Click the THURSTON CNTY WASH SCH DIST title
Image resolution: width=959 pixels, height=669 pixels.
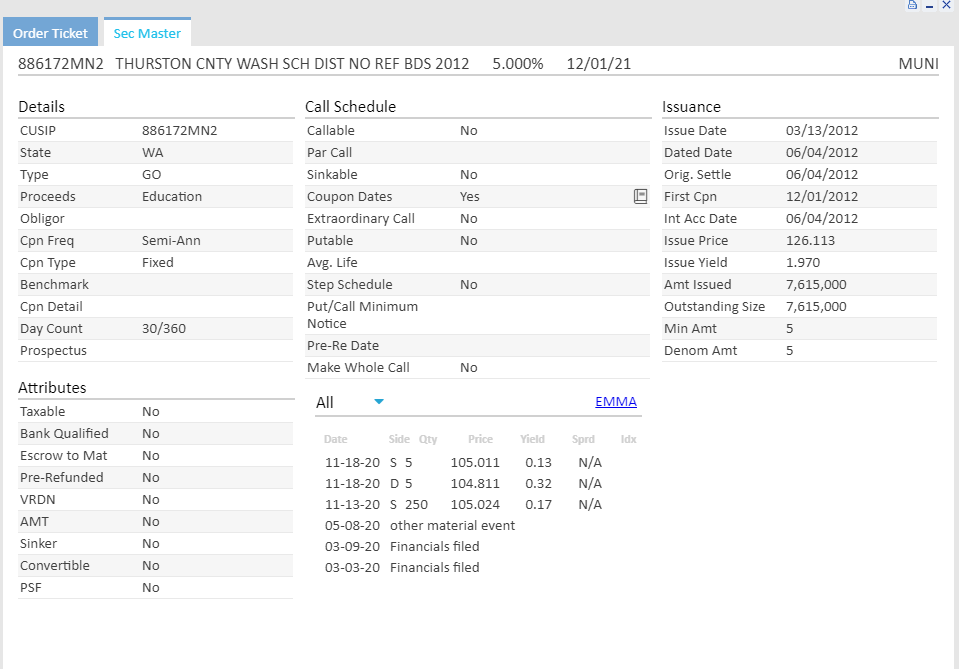click(x=292, y=64)
